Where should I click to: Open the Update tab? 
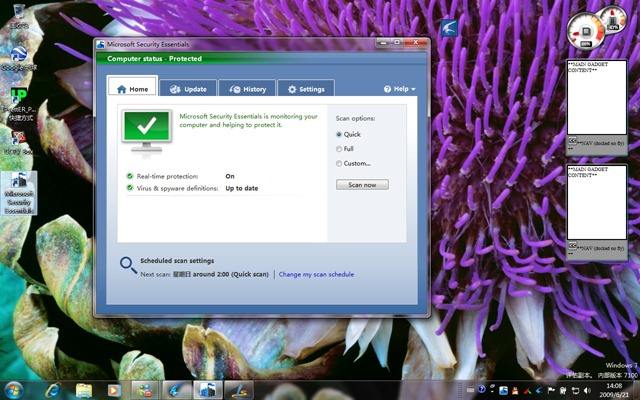188,89
